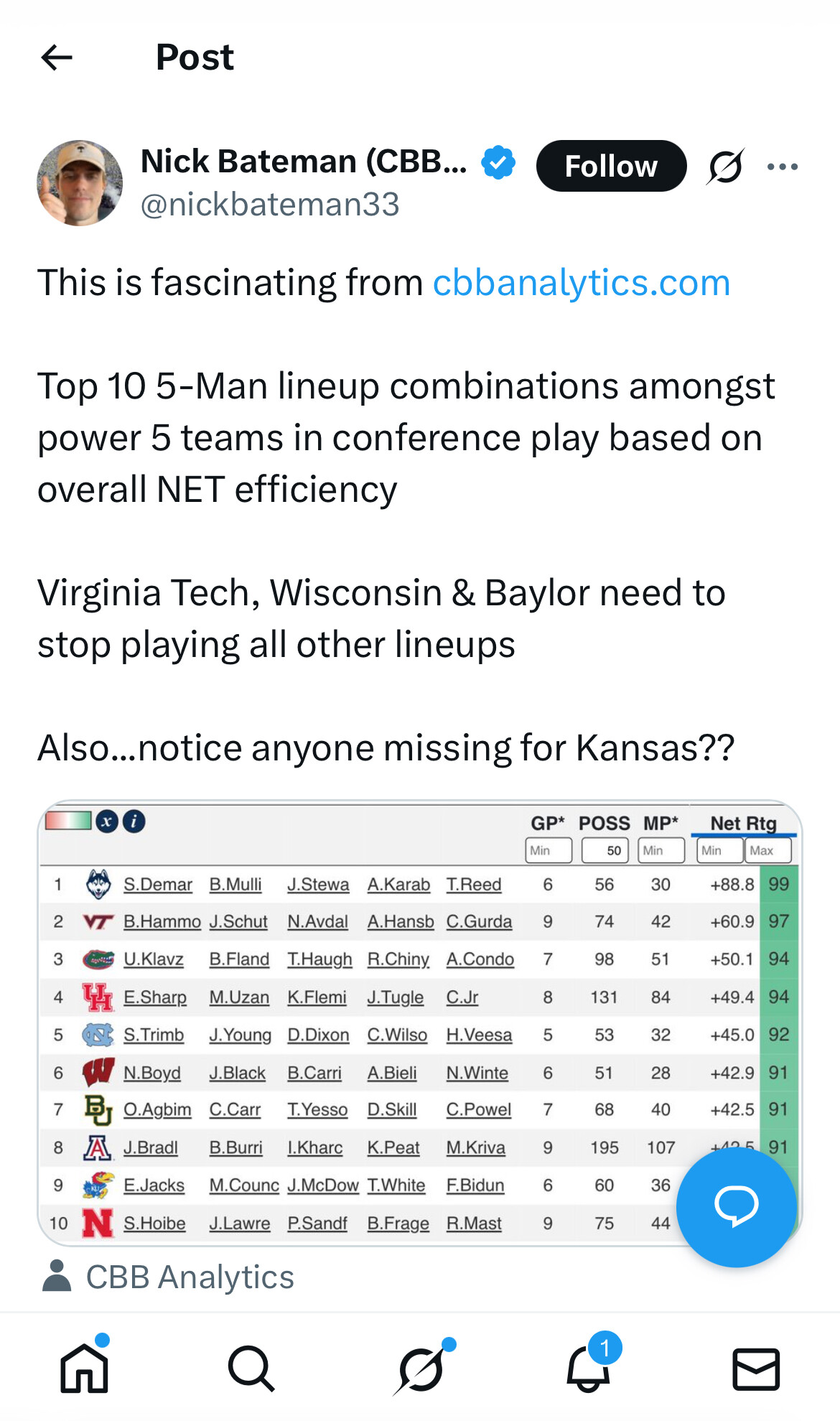840x1421 pixels.
Task: Open Direct Messages envelope icon
Action: 756,1368
